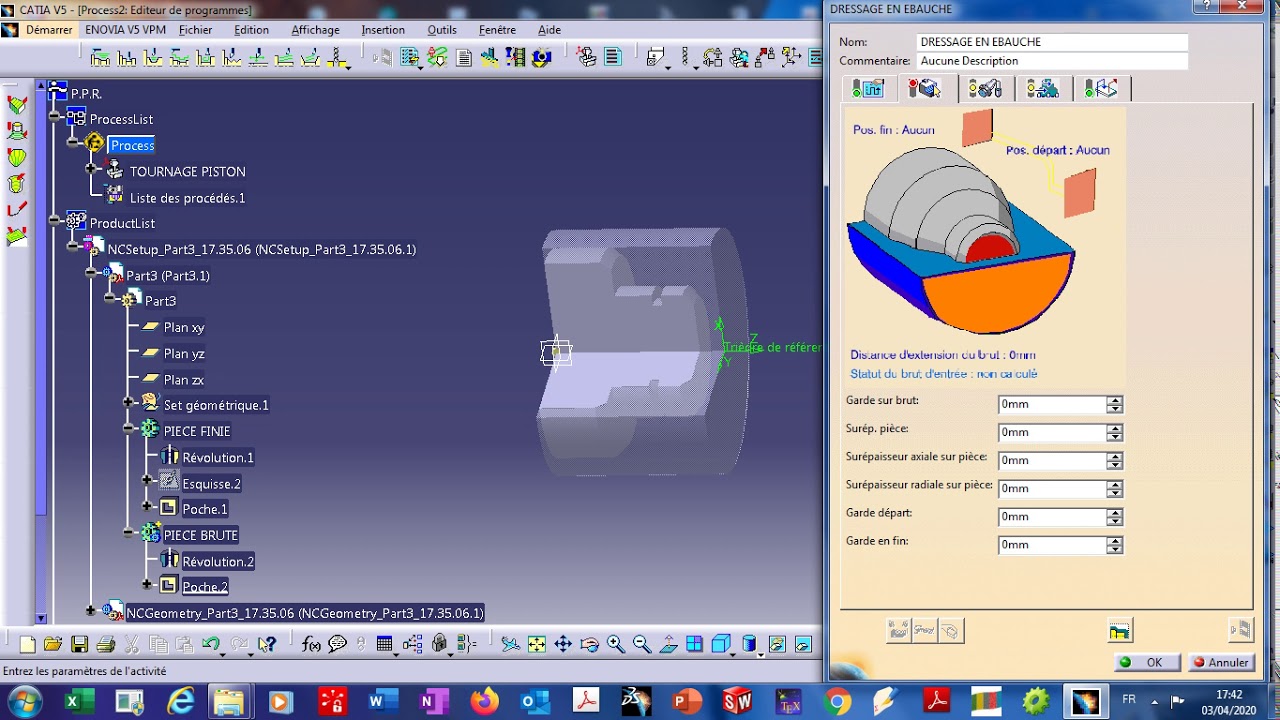The width and height of the screenshot is (1280, 720).
Task: Click the Surép. pièce value field
Action: [1052, 432]
